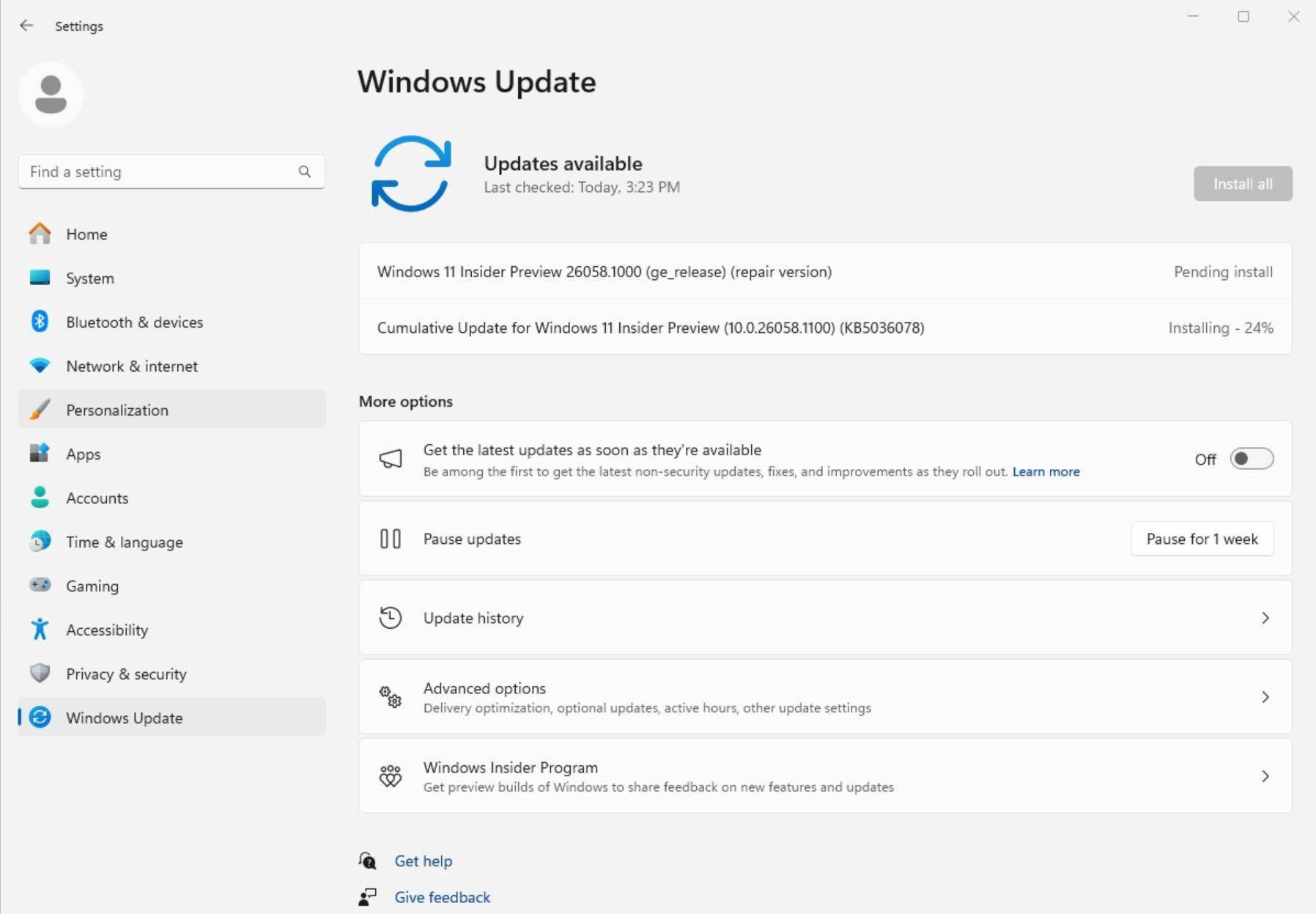Click the Get help headset icon
The image size is (1316, 914).
click(x=368, y=860)
